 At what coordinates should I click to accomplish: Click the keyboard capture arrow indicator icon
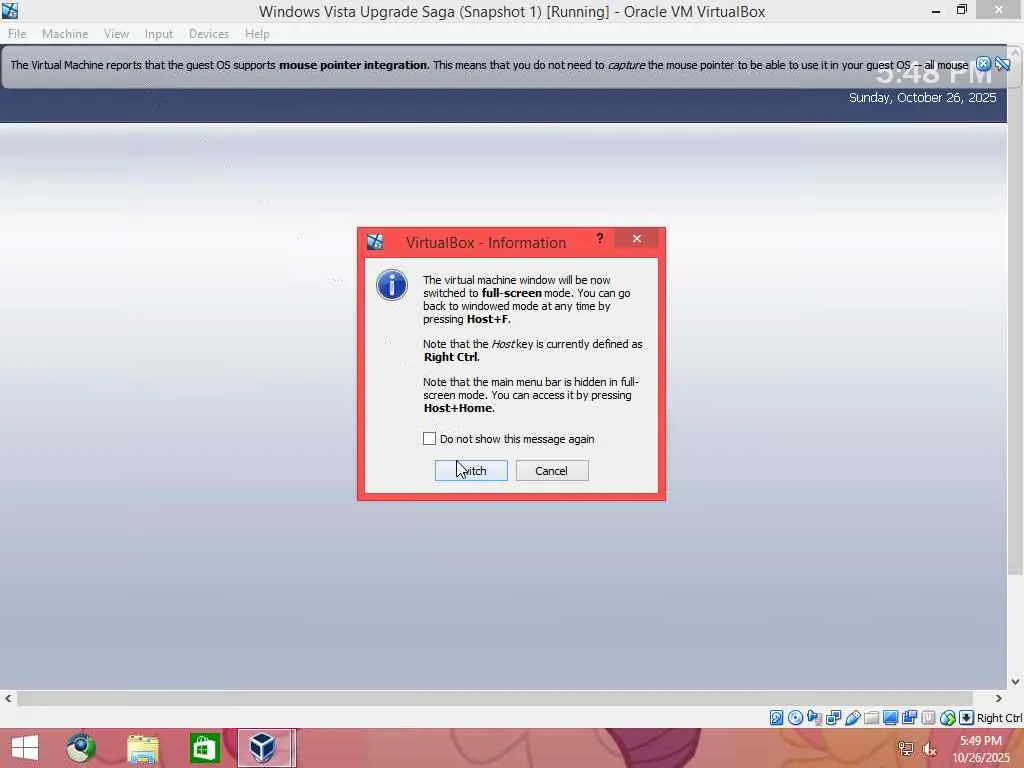click(967, 718)
